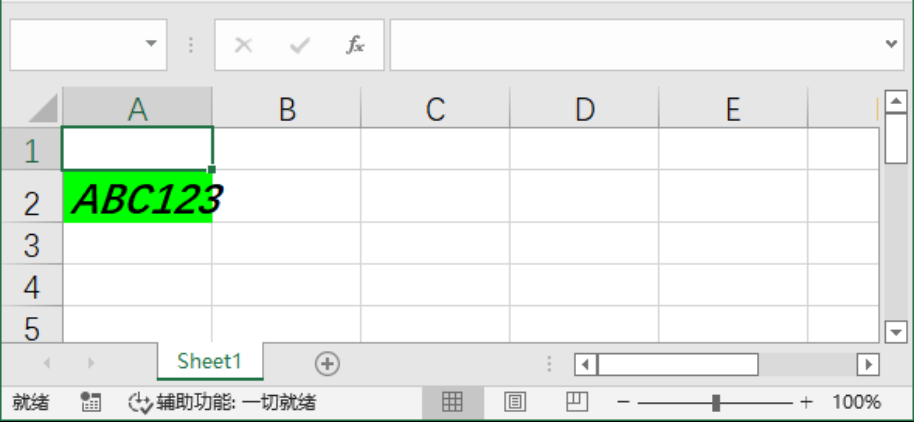The width and height of the screenshot is (914, 422).
Task: Click the 100% zoom level button
Action: (856, 403)
